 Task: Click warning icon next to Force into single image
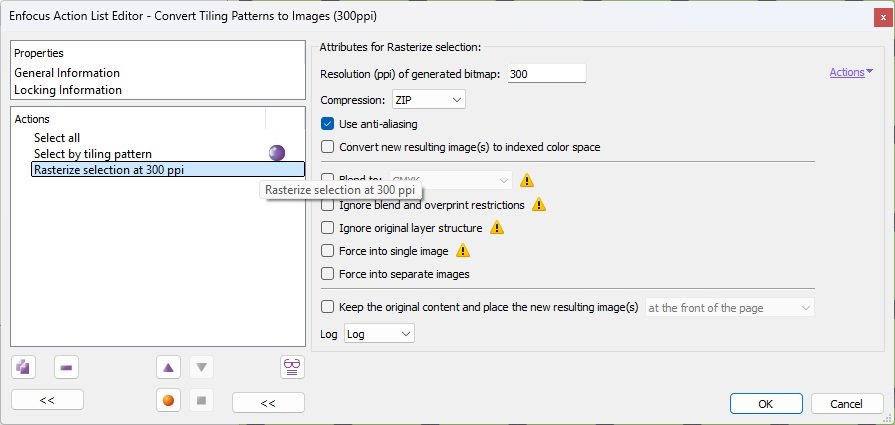pyautogui.click(x=463, y=250)
